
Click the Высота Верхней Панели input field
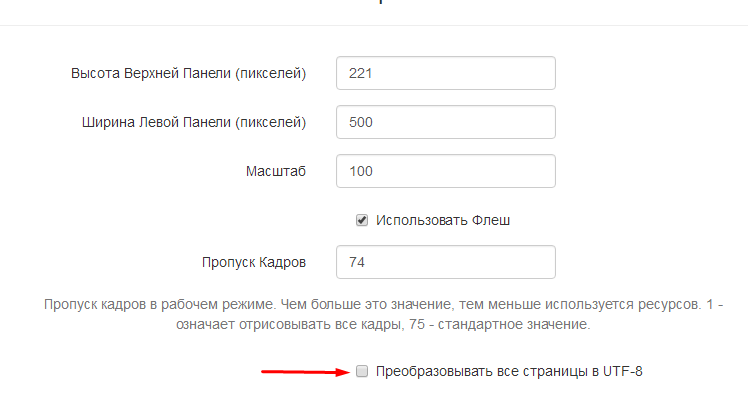[445, 73]
